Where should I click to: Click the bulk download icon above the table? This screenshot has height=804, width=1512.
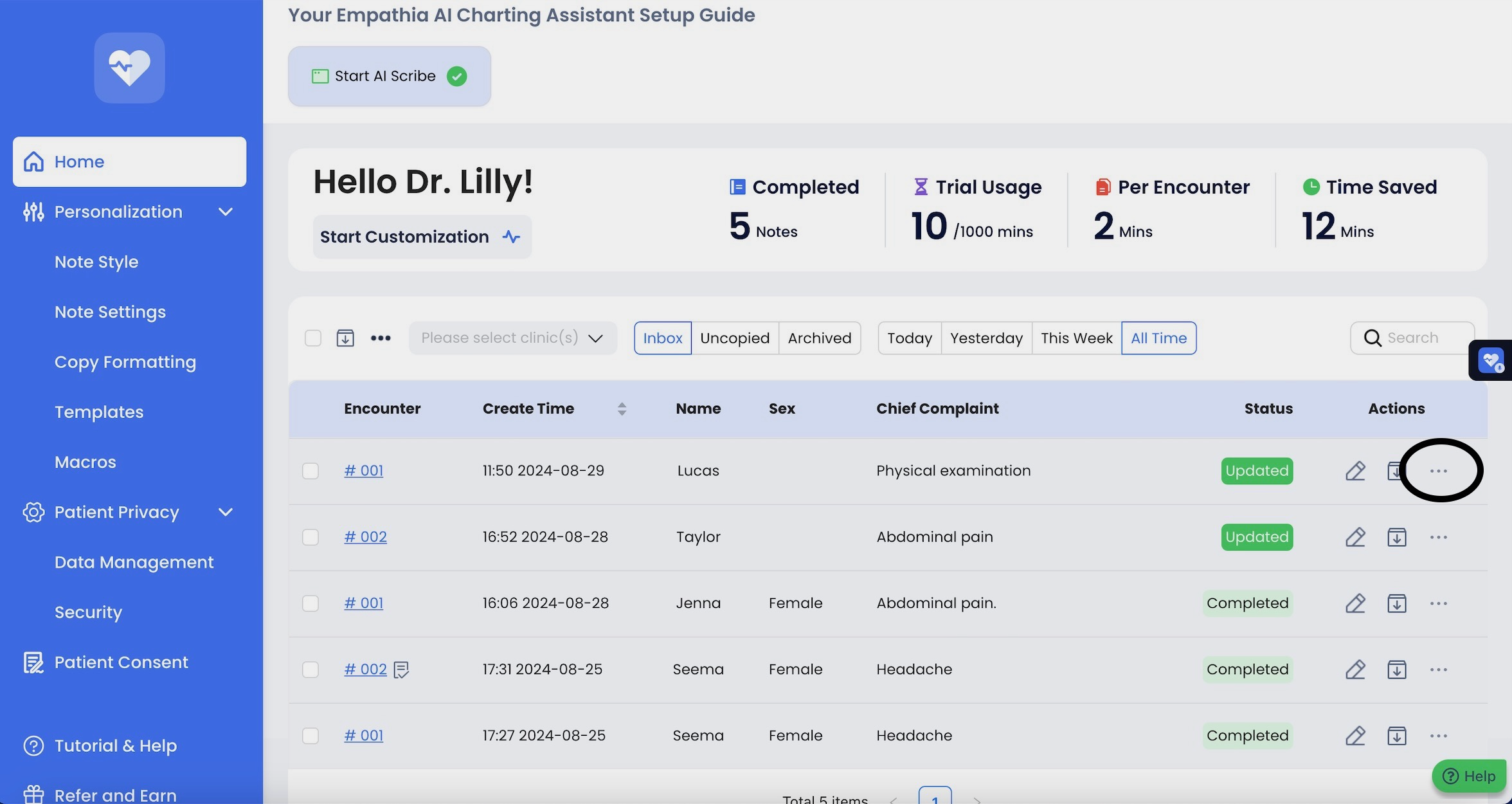point(345,338)
